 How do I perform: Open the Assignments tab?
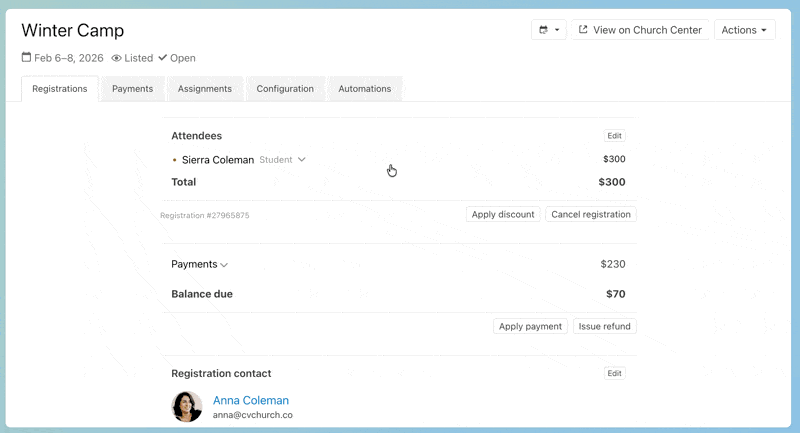[204, 89]
